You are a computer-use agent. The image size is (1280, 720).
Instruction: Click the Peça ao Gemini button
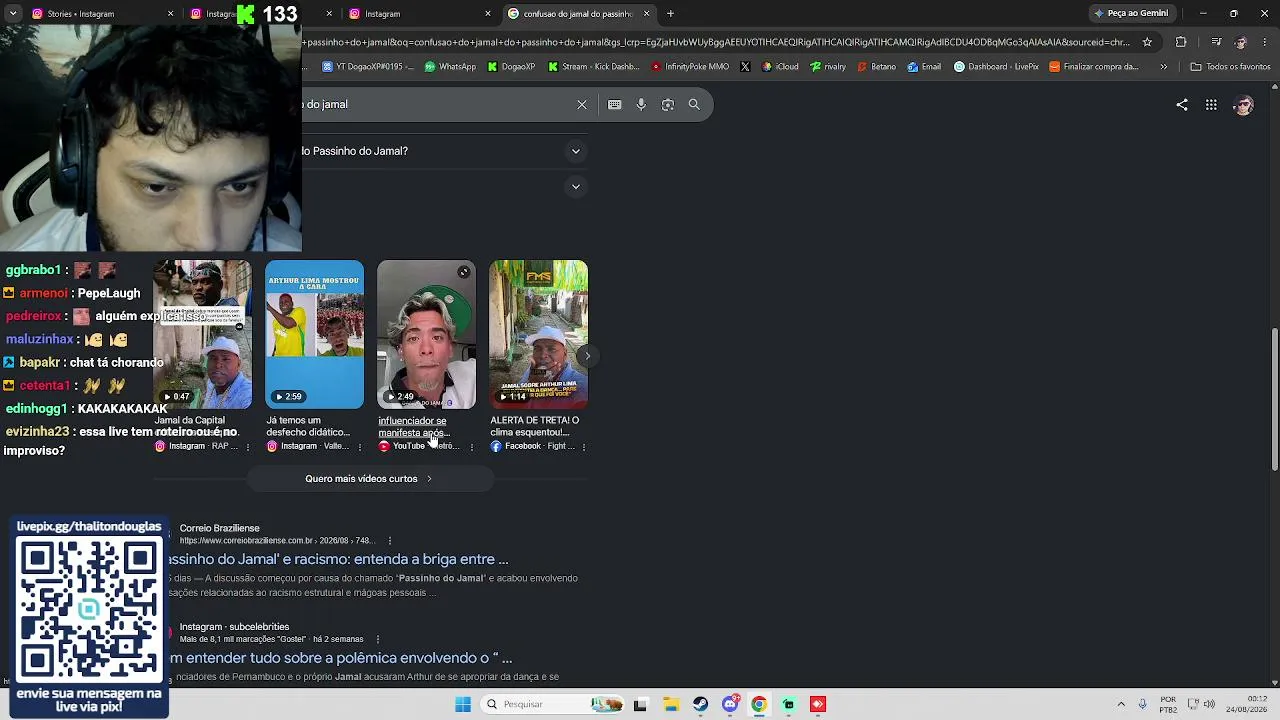[x=1131, y=14]
